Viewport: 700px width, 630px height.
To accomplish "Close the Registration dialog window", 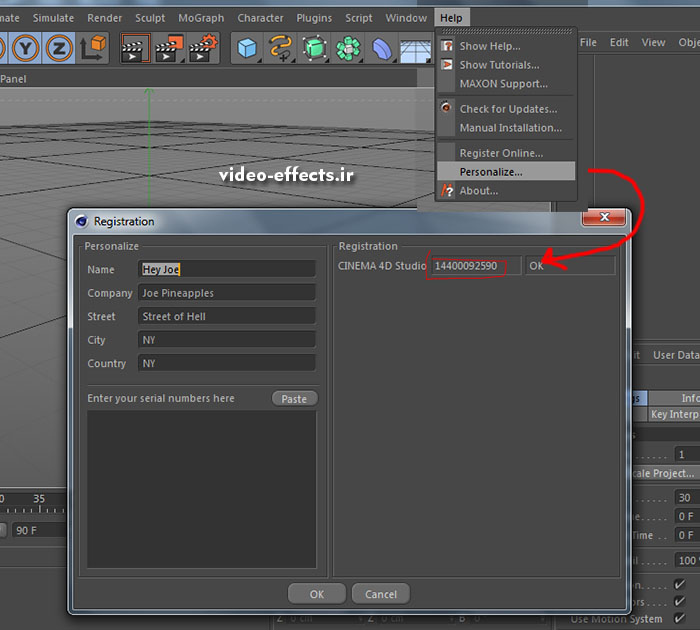I will [x=604, y=217].
